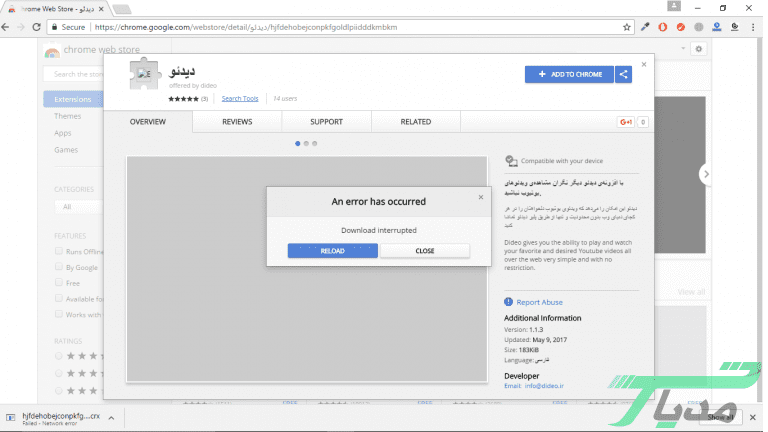Toggle By Google checkbox

pyautogui.click(x=59, y=267)
